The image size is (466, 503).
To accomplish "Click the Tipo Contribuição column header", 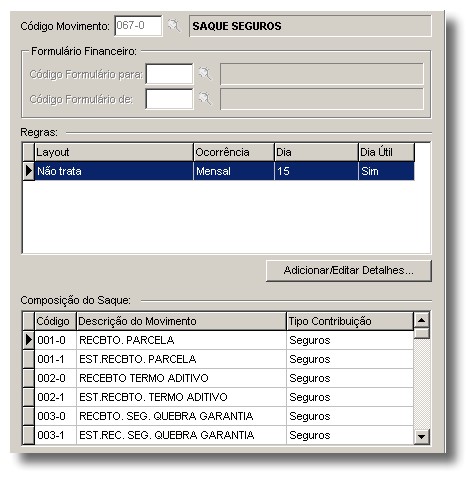I will point(350,321).
